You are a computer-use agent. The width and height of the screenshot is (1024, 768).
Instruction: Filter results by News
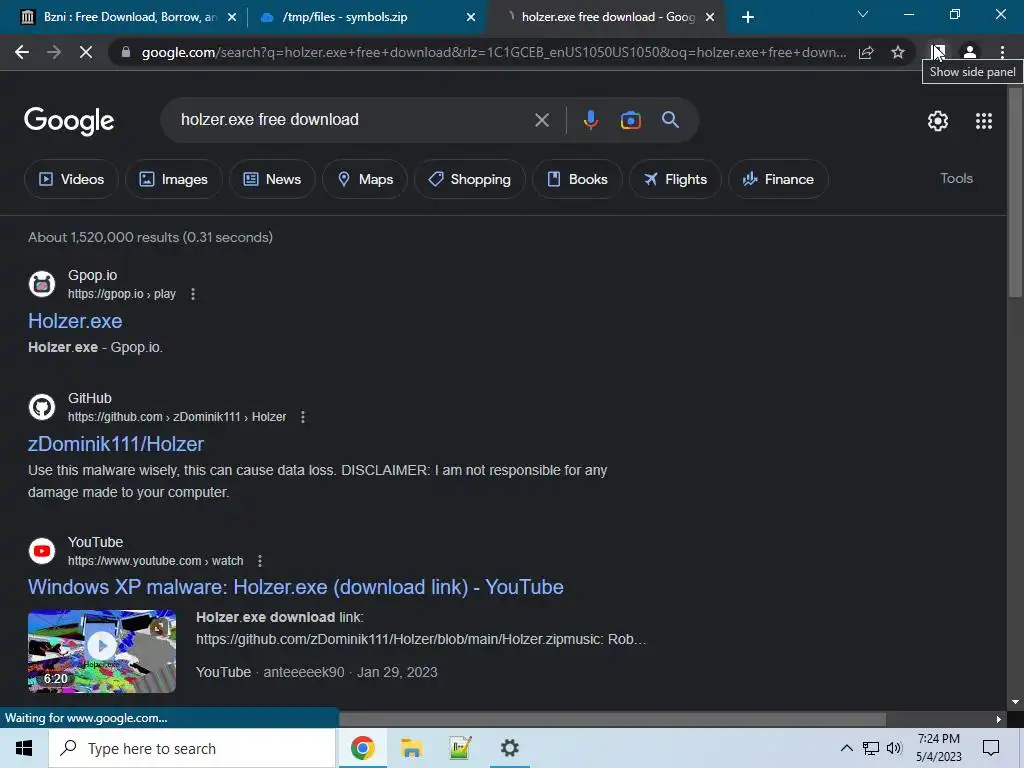[x=272, y=179]
